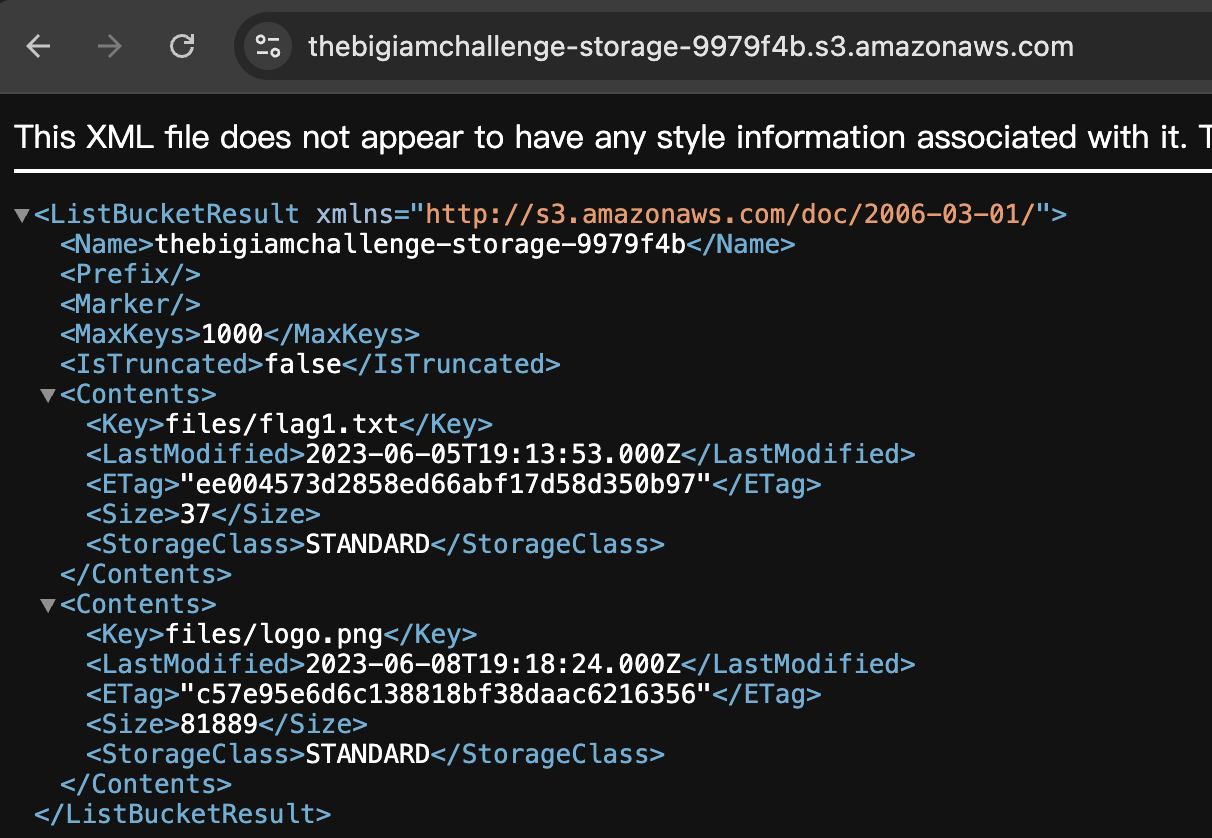This screenshot has height=838, width=1212.
Task: Click the bucket Name value text
Action: pos(421,244)
